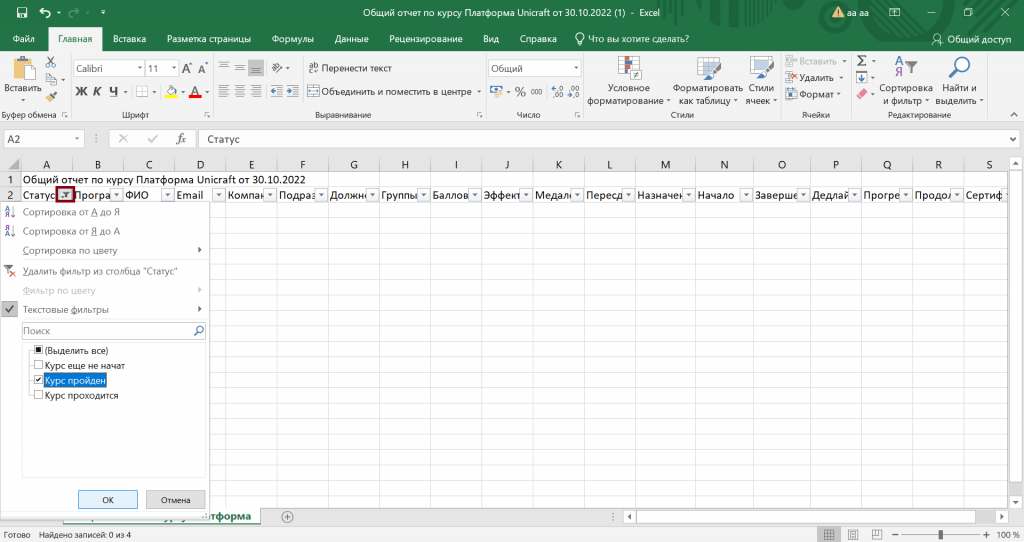1024x542 pixels.
Task: Switch to the Разметка страницы tab
Action: click(209, 39)
